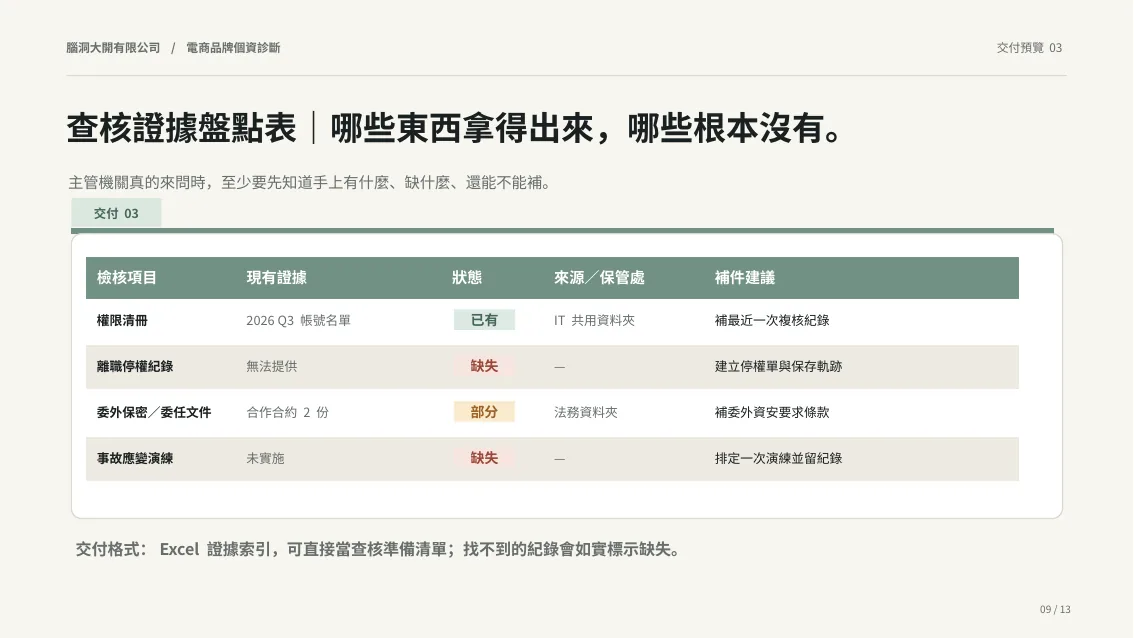Click the 補件建議 column header
Image resolution: width=1134 pixels, height=638 pixels.
(x=745, y=278)
